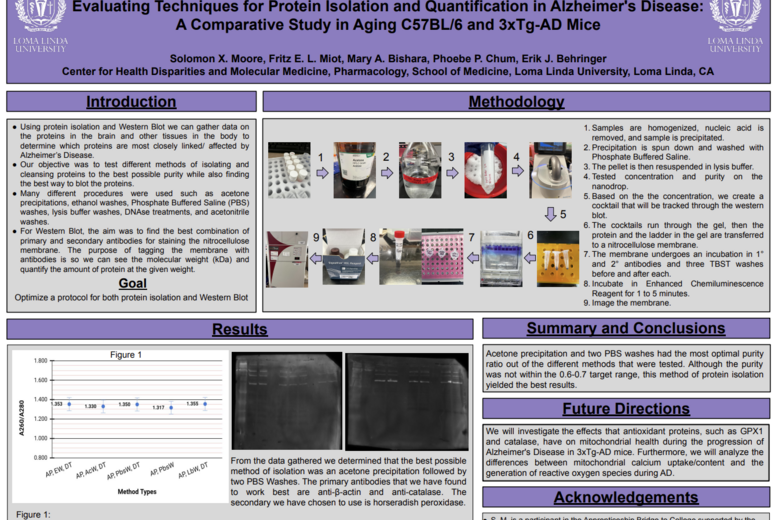Open the photo of the nanodrop instrument
Screen dimensions: 775x520
551,171
